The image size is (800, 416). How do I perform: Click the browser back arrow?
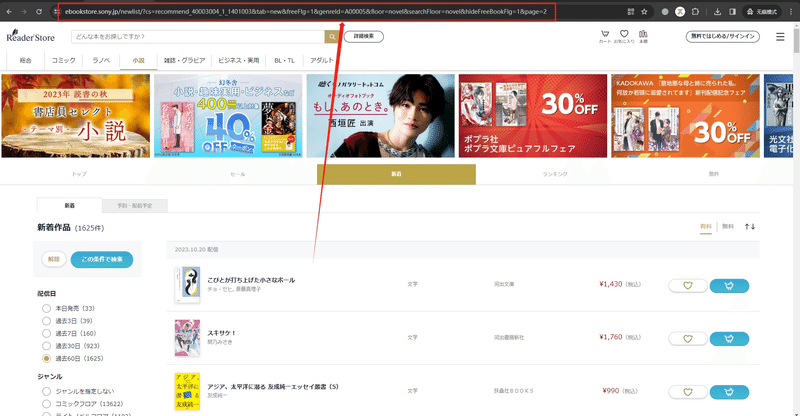pyautogui.click(x=9, y=11)
